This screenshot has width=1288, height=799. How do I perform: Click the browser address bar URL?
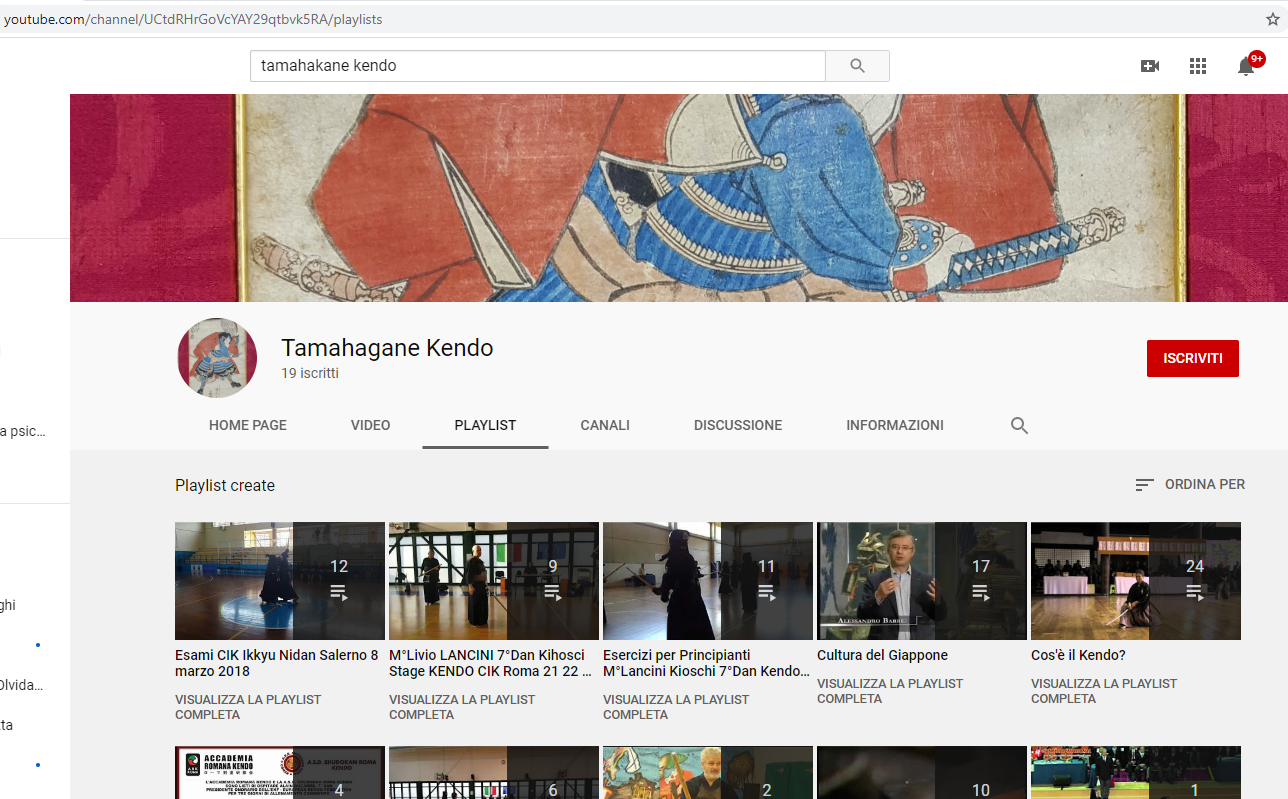(x=192, y=19)
